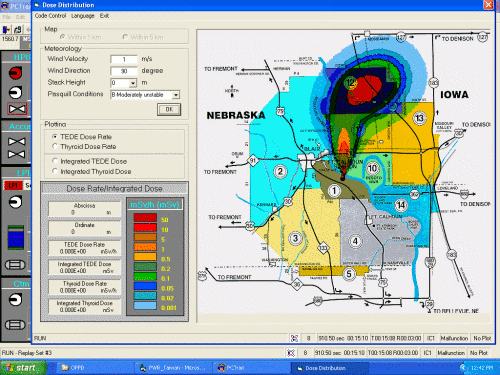Click the Wind Direction input field
Image resolution: width=500 pixels, height=375 pixels.
124,71
